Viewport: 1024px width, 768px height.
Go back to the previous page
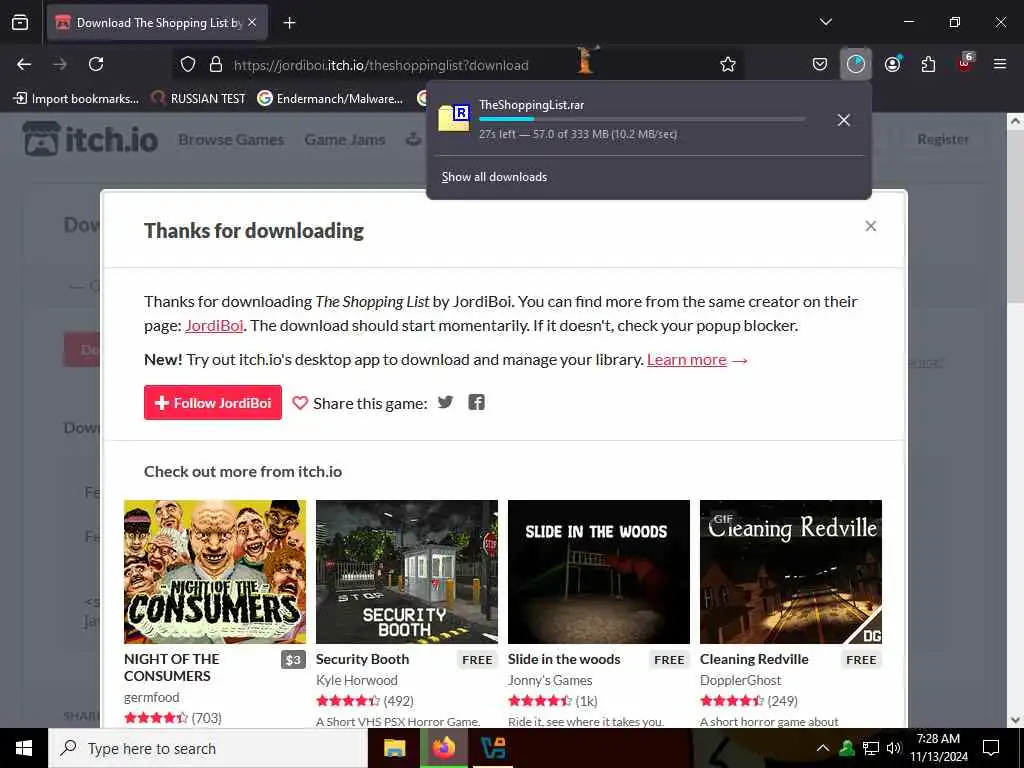tap(24, 64)
